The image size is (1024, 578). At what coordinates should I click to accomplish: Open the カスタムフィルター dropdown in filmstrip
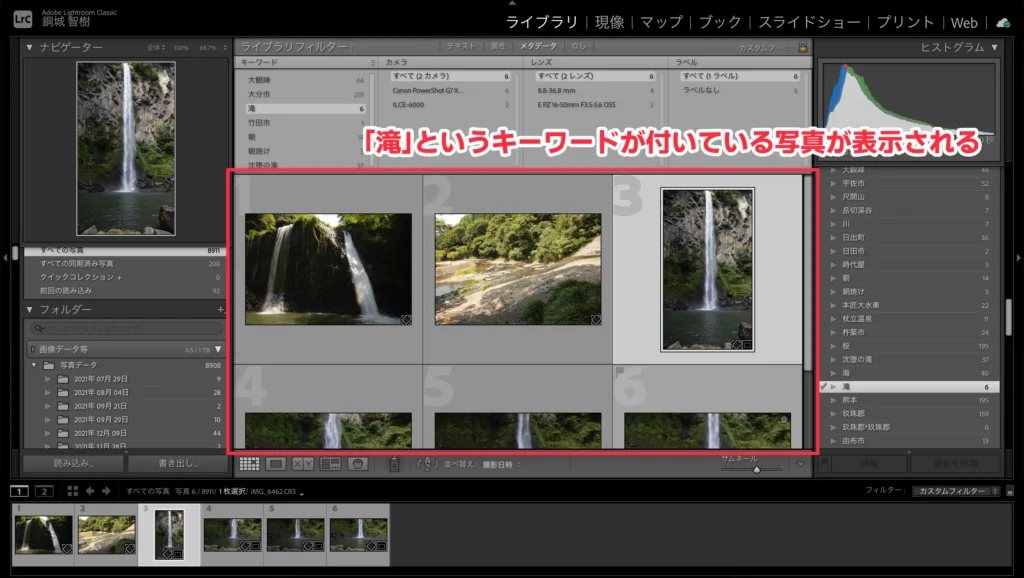click(x=955, y=491)
